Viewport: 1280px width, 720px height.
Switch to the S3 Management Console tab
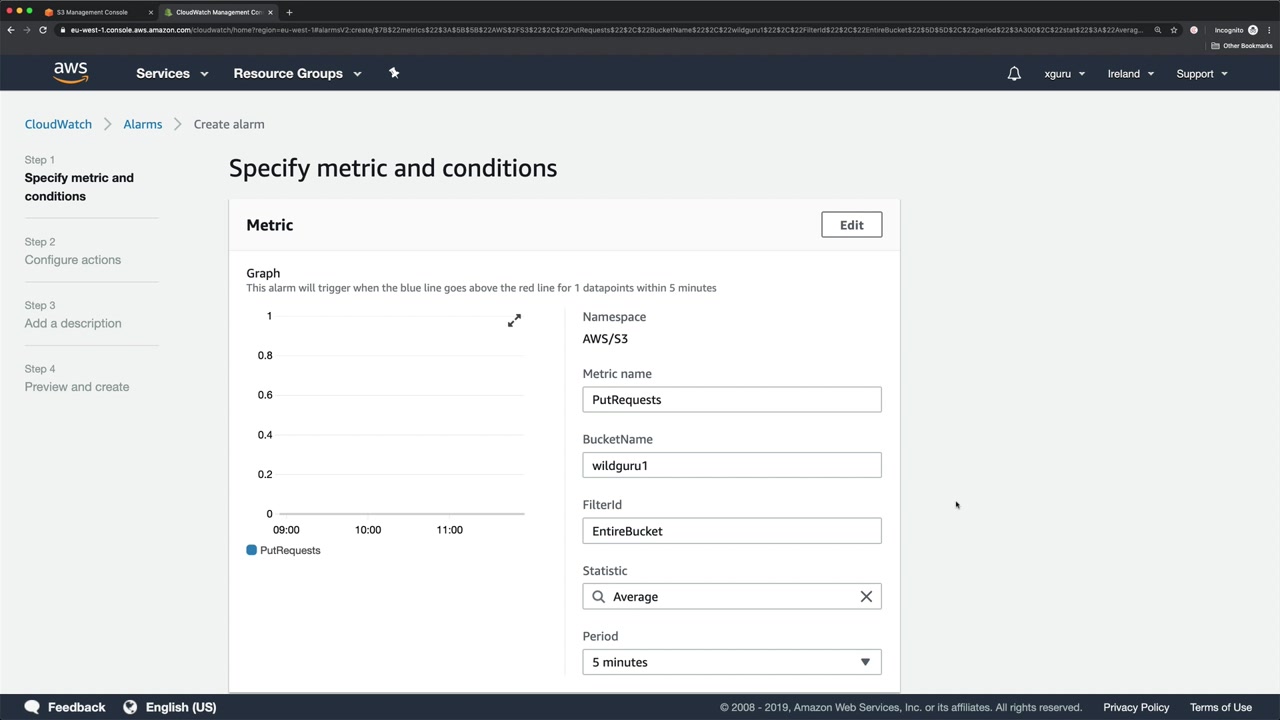point(92,12)
